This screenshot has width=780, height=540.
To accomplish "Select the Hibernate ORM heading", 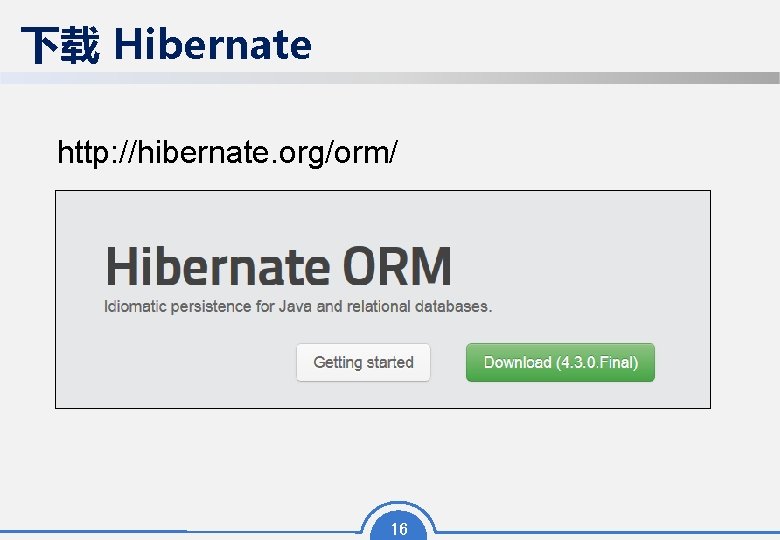I will 279,266.
